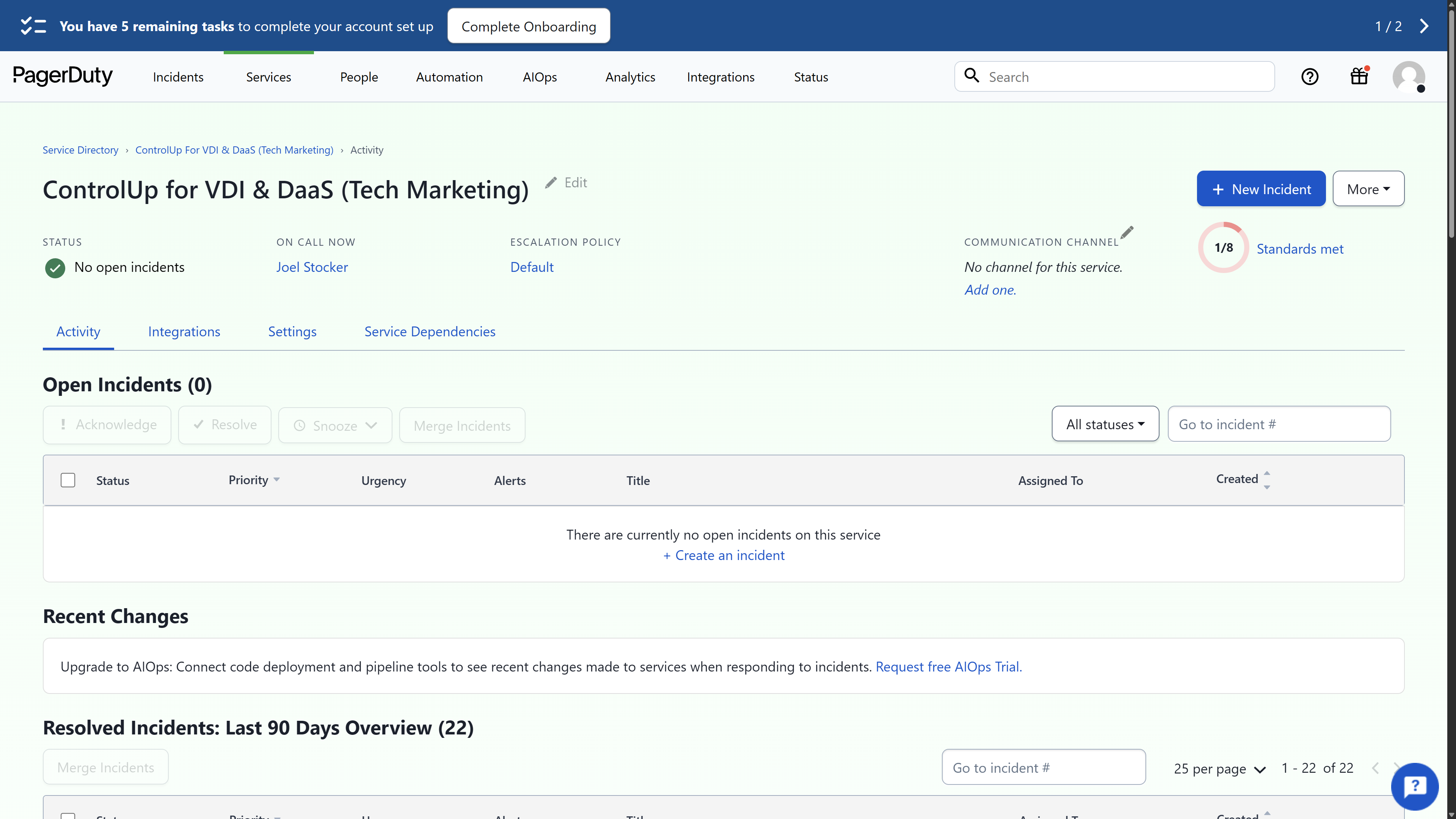Switch to the service Integrations tab
The width and height of the screenshot is (1456, 819).
tap(184, 331)
